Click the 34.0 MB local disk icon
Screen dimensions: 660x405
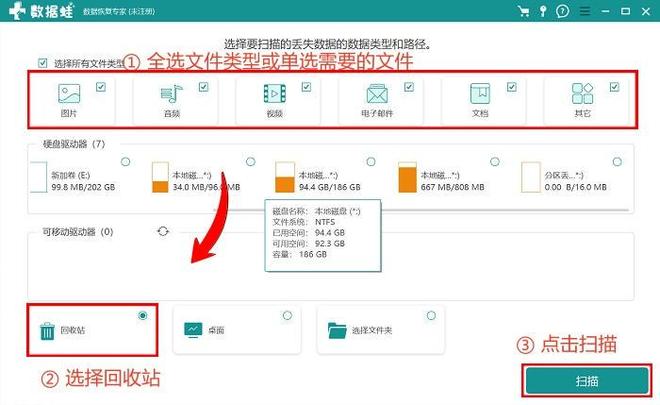point(160,177)
